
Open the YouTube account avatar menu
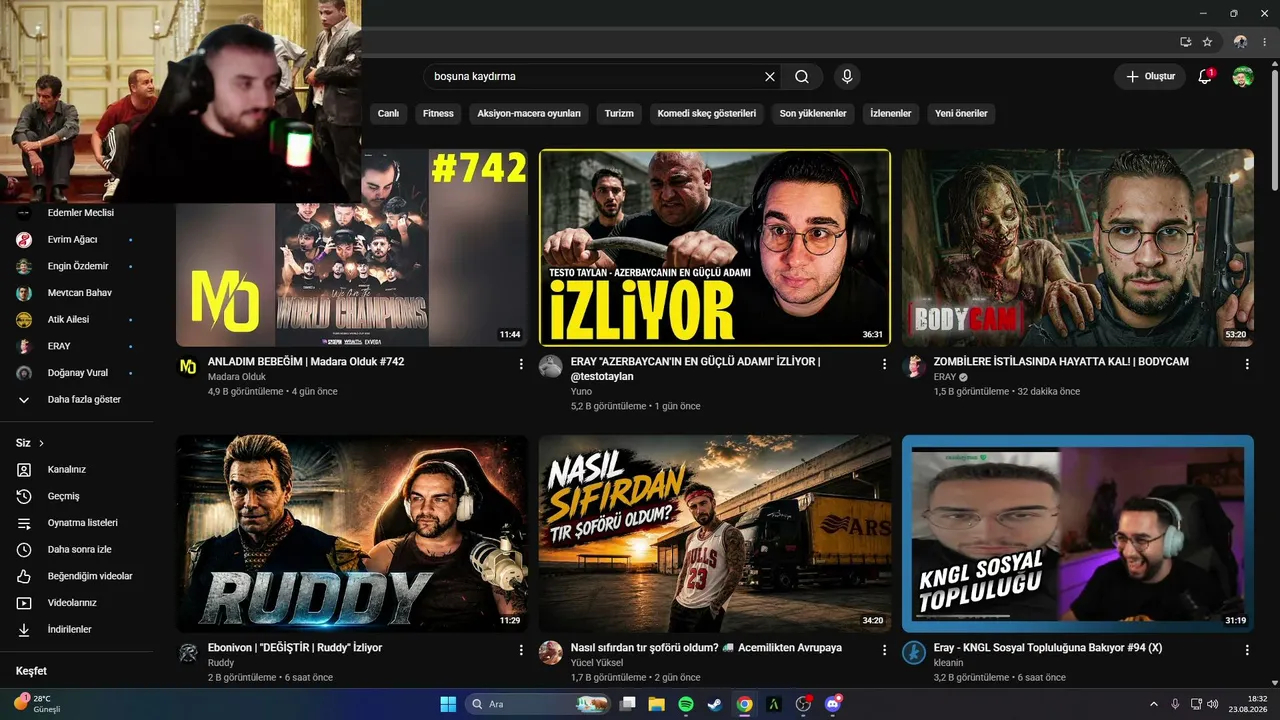pyautogui.click(x=1242, y=76)
